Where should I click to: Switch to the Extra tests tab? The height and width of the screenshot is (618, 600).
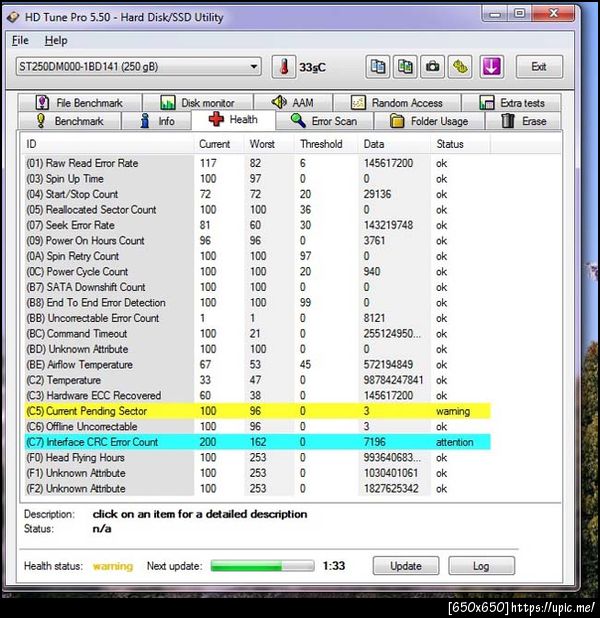[511, 103]
